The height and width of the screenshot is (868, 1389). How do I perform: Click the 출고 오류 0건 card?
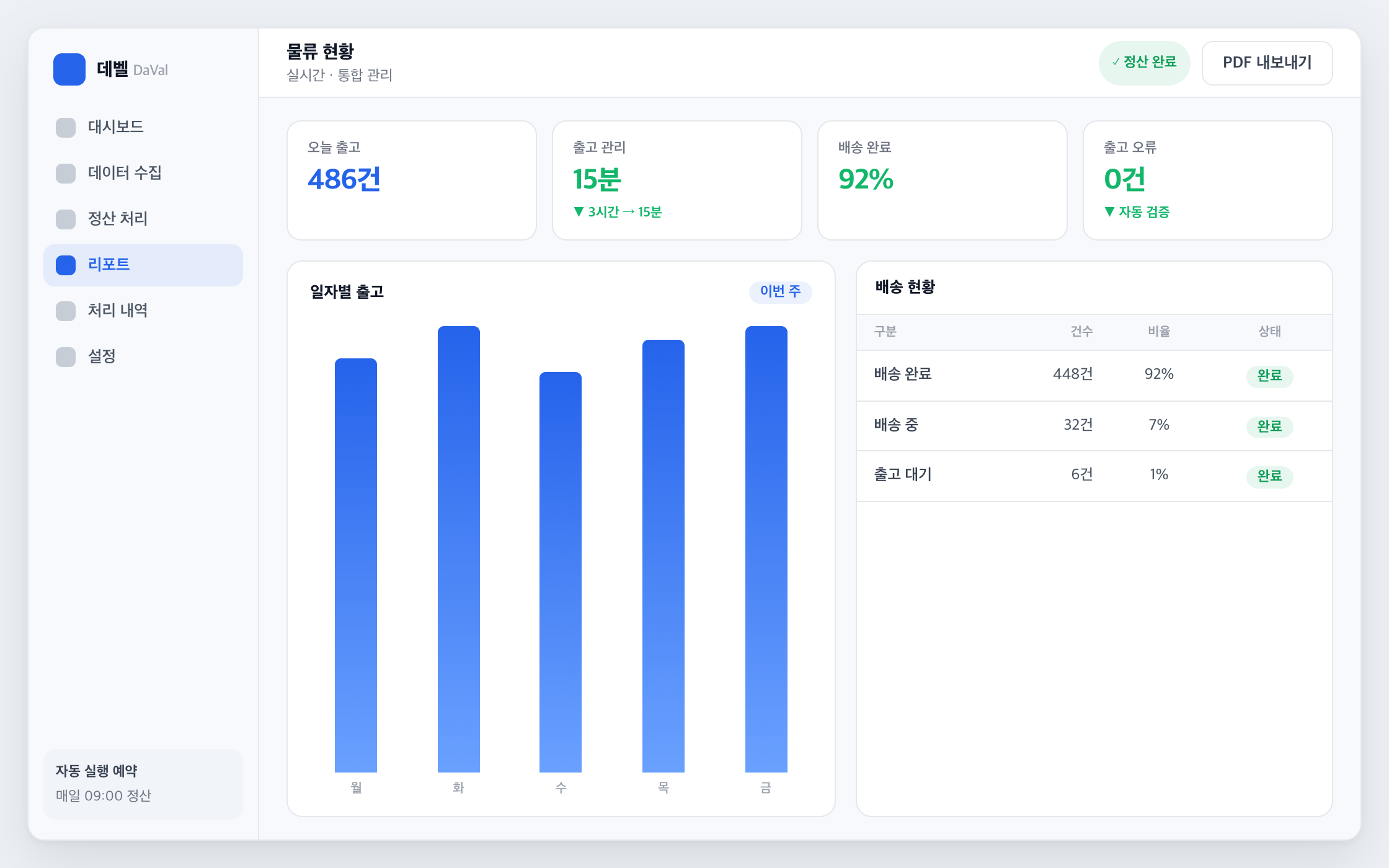(1208, 180)
